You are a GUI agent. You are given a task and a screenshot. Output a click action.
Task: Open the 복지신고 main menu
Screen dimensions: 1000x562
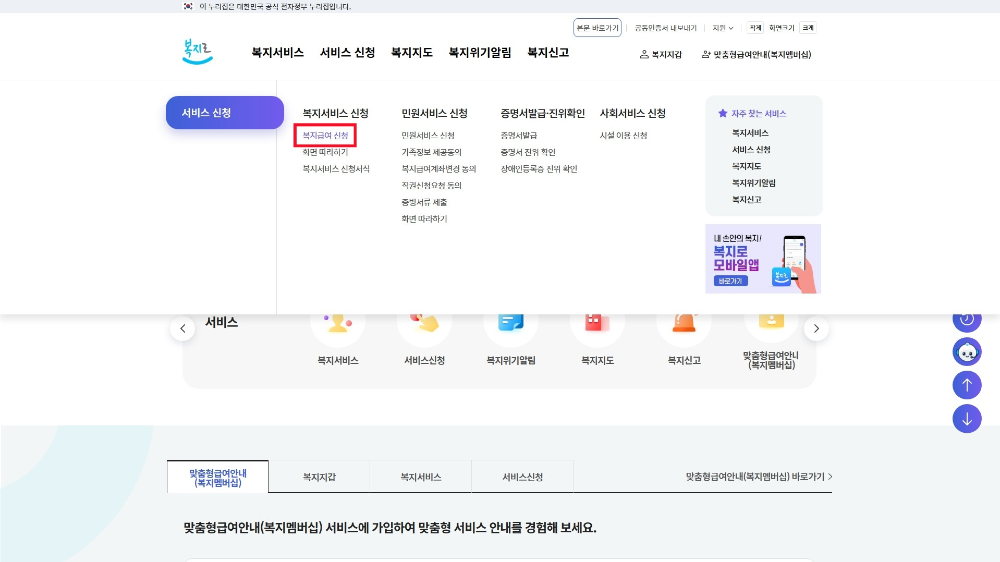coord(548,53)
